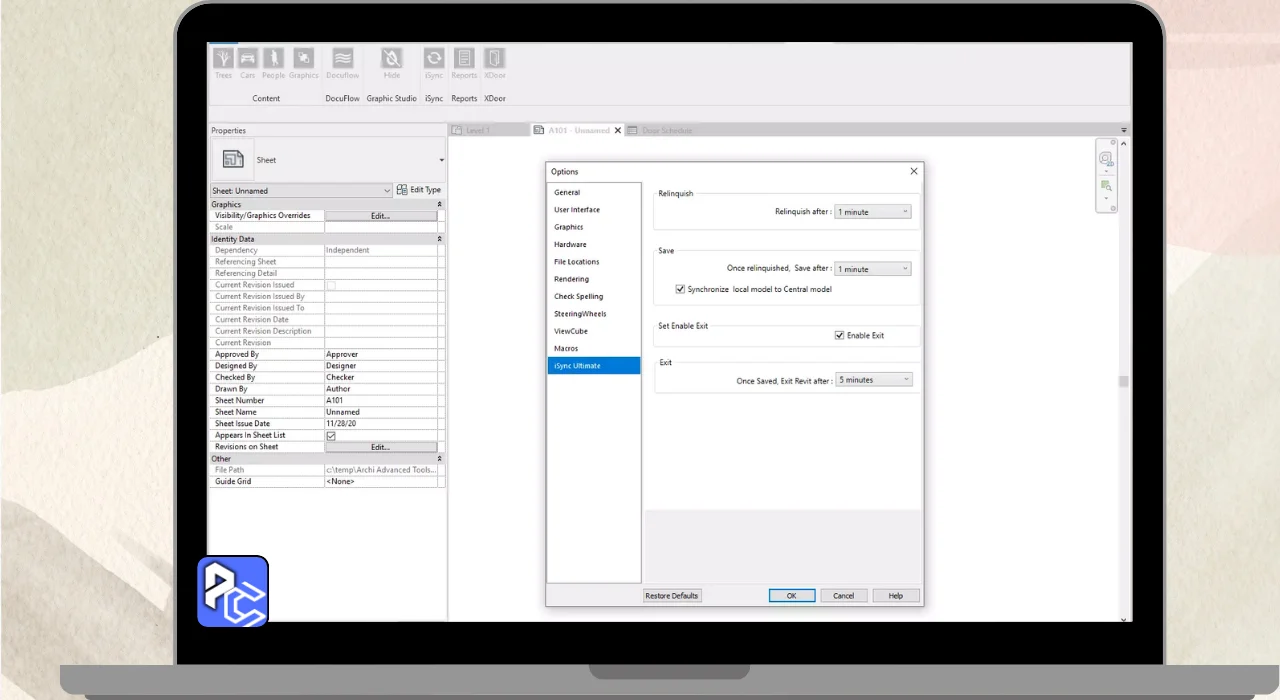The image size is (1280, 700).
Task: Uncheck the Enable Exit checkbox
Action: click(840, 335)
